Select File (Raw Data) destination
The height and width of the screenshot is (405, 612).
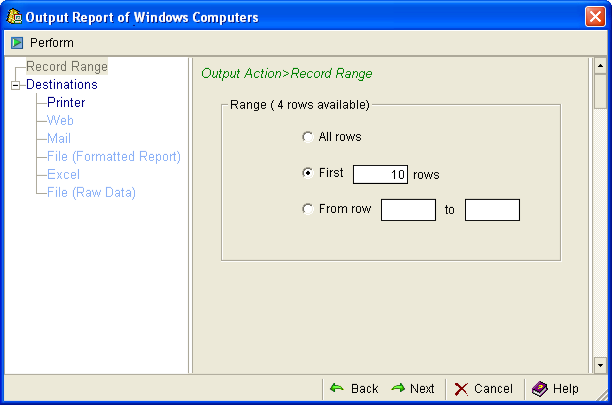pos(91,192)
